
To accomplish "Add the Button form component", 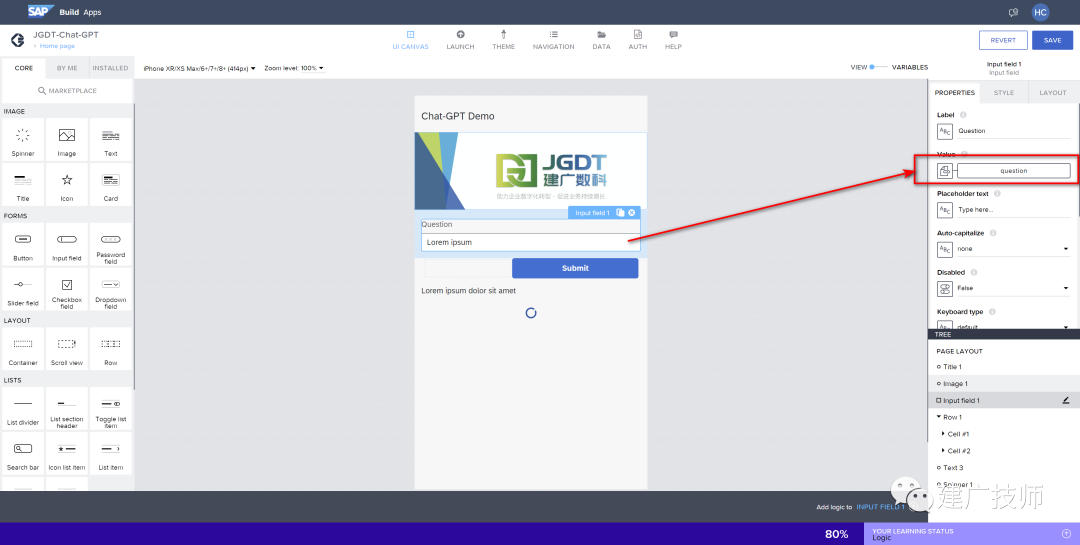I will pyautogui.click(x=23, y=244).
